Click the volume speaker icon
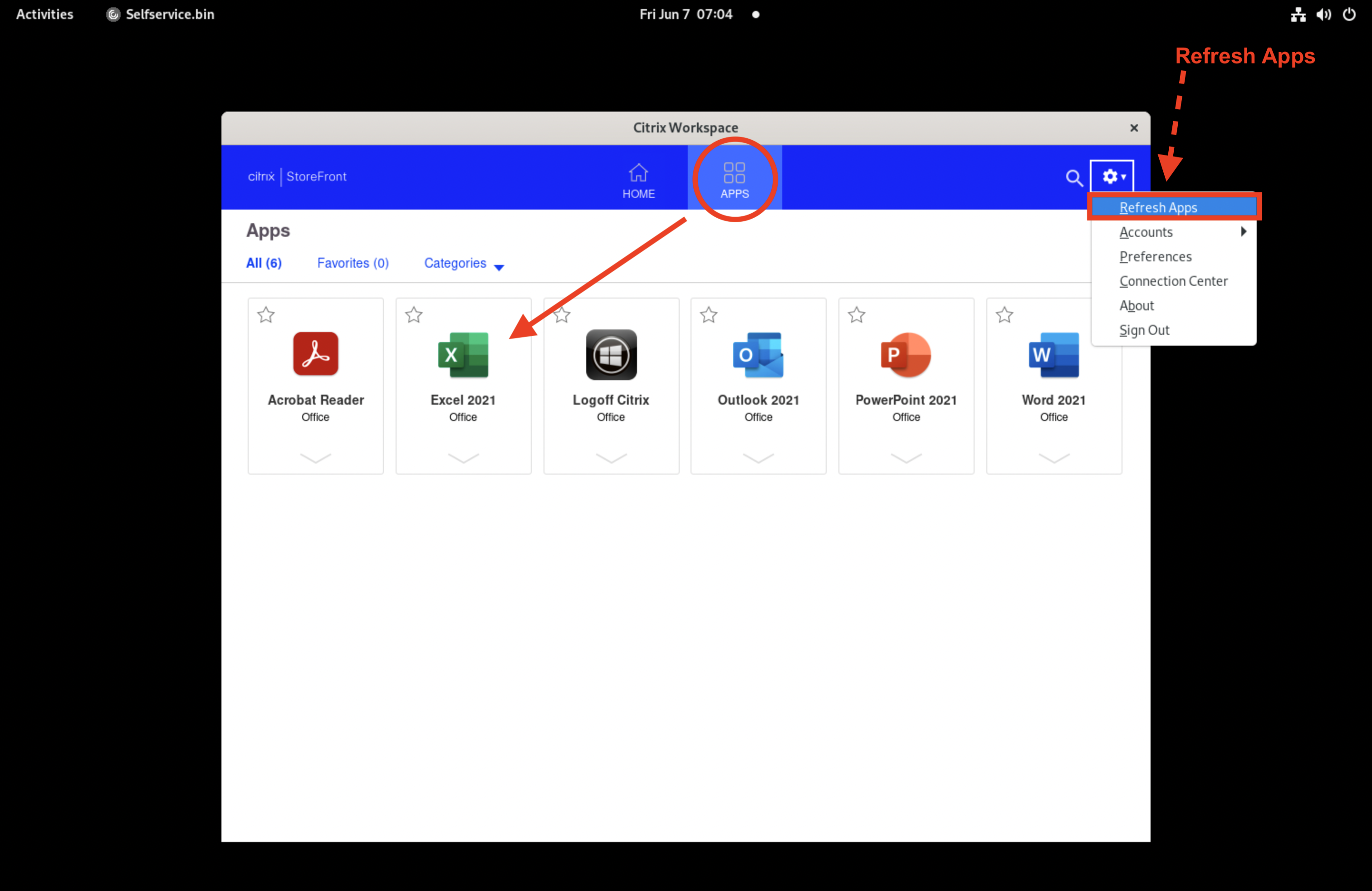 1323,15
